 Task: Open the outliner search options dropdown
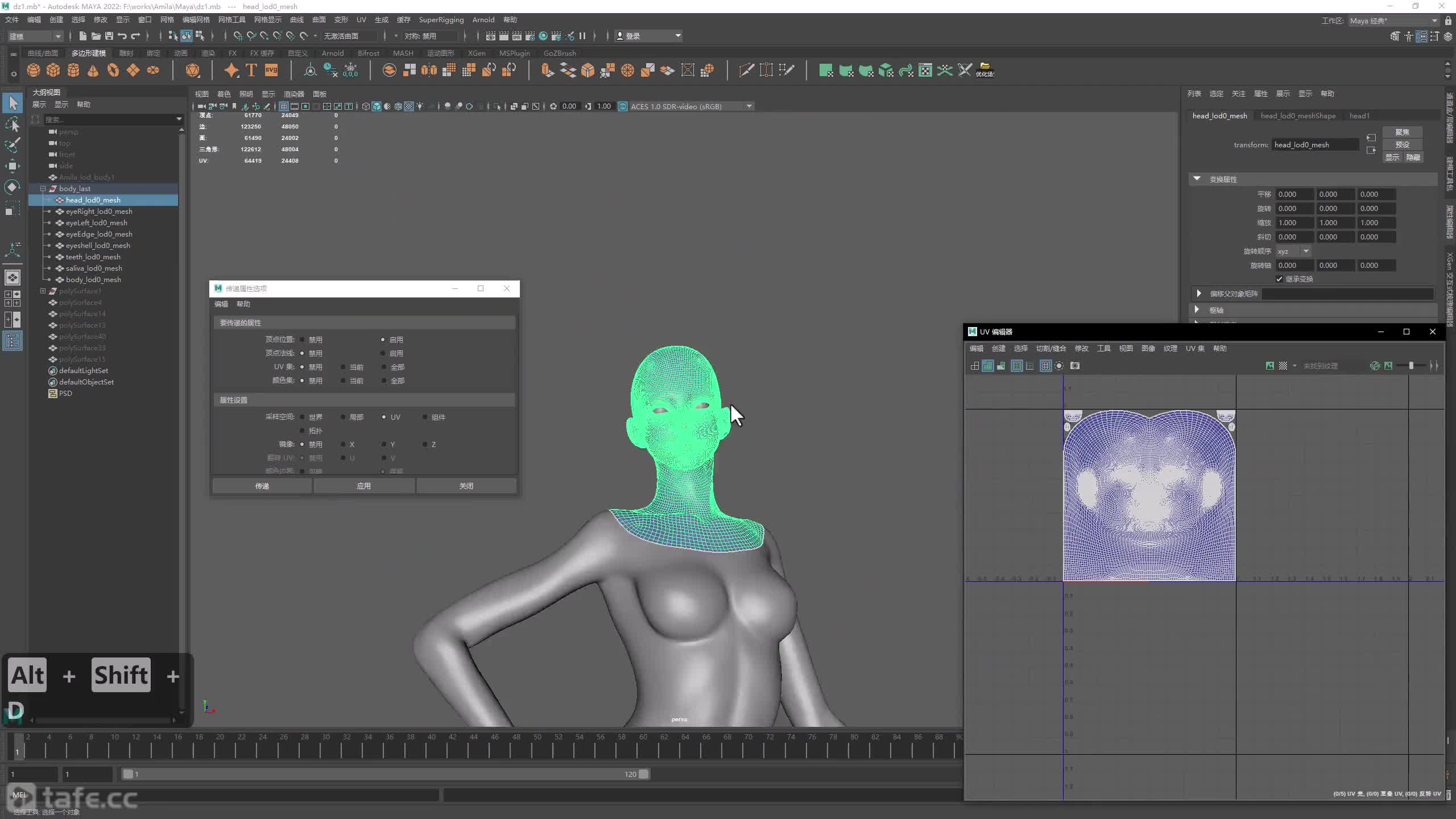pos(179,119)
